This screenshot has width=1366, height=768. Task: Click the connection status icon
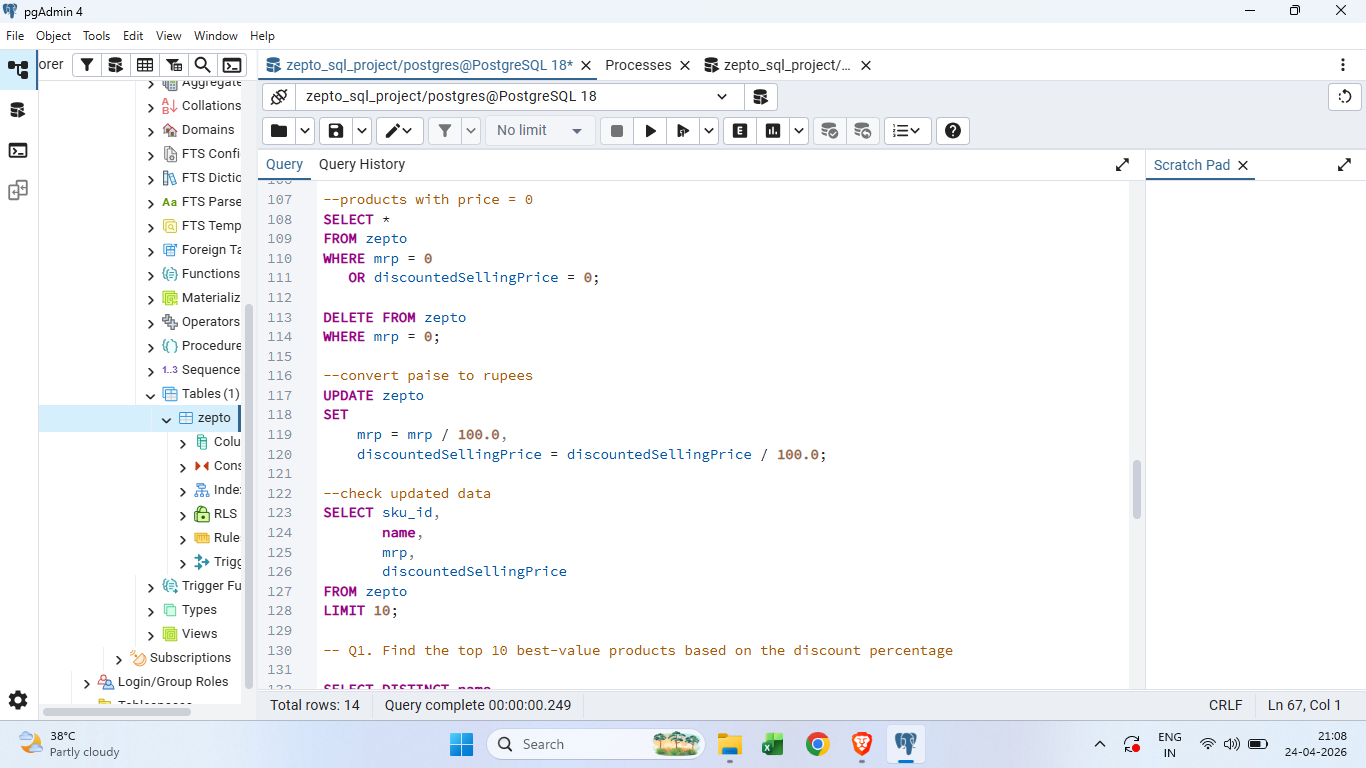pos(279,97)
